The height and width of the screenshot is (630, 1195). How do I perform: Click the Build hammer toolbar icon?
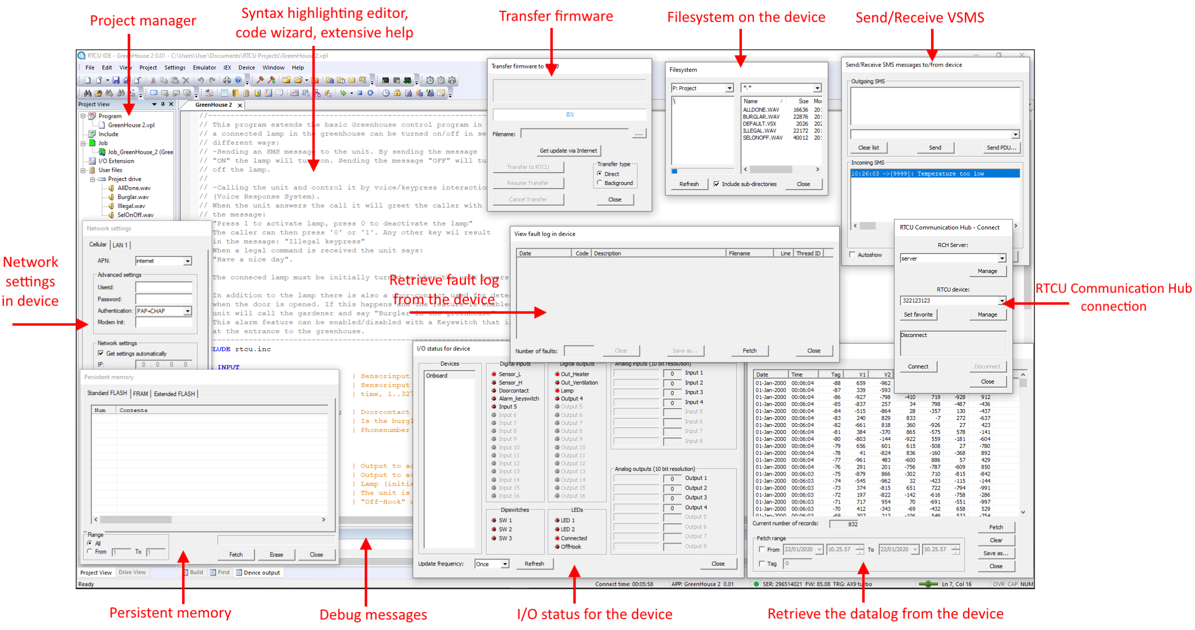click(260, 80)
